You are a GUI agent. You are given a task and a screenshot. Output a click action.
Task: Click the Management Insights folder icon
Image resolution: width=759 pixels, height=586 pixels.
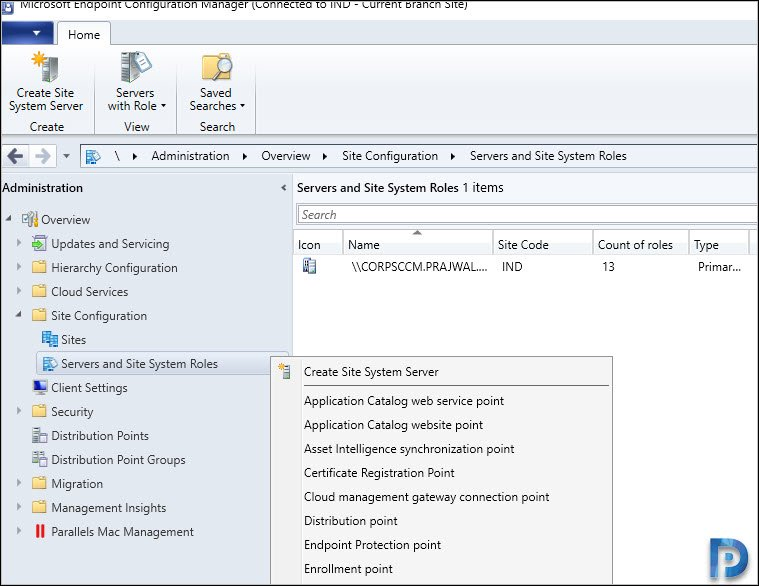coord(39,507)
